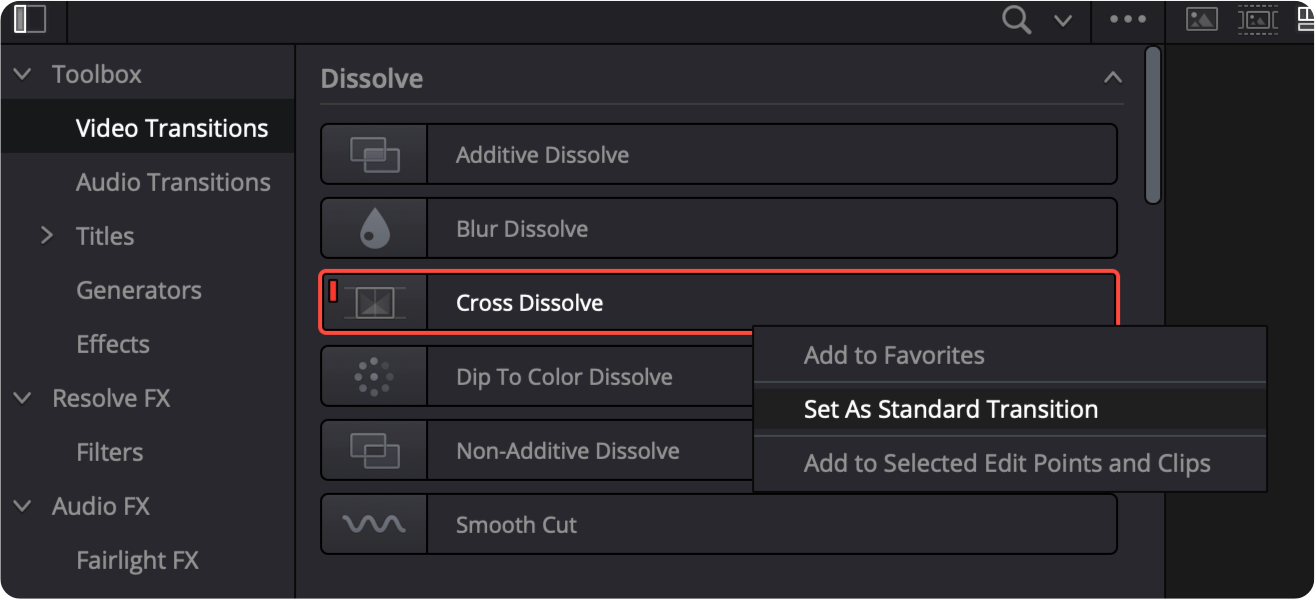
Task: Click the search magnifier icon
Action: click(x=1016, y=19)
